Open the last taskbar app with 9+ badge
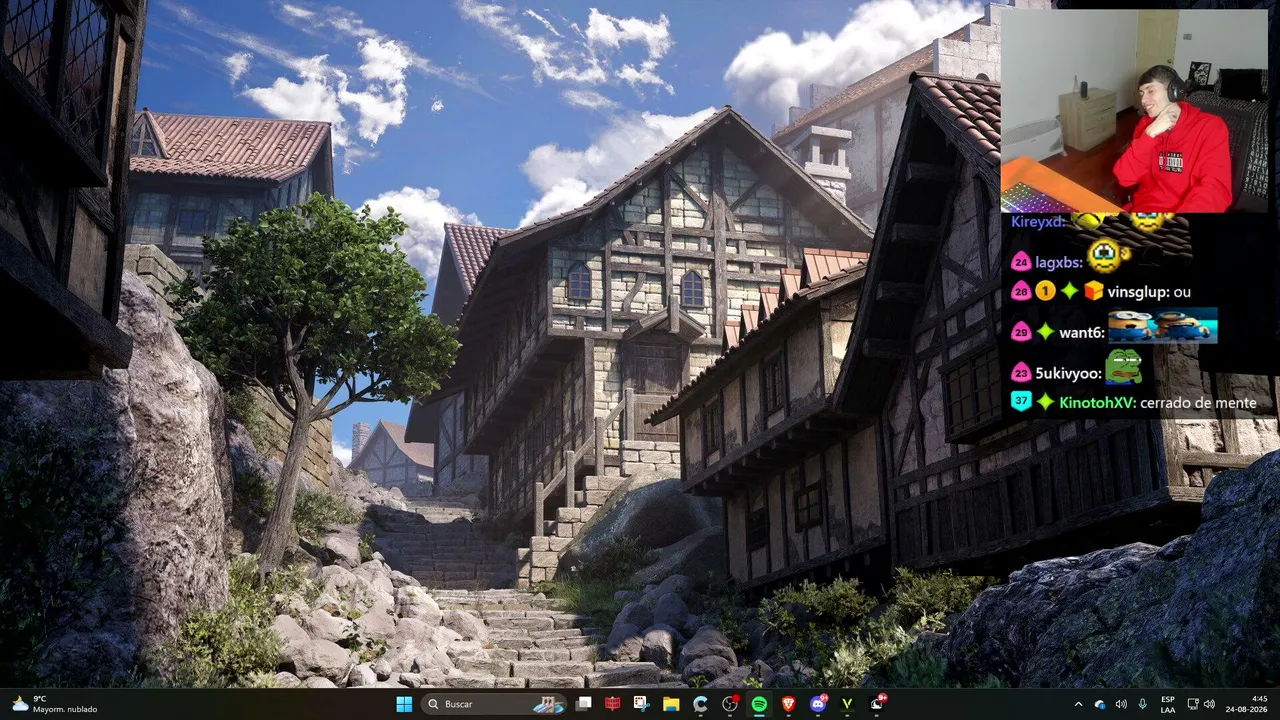1280x720 pixels. (877, 704)
